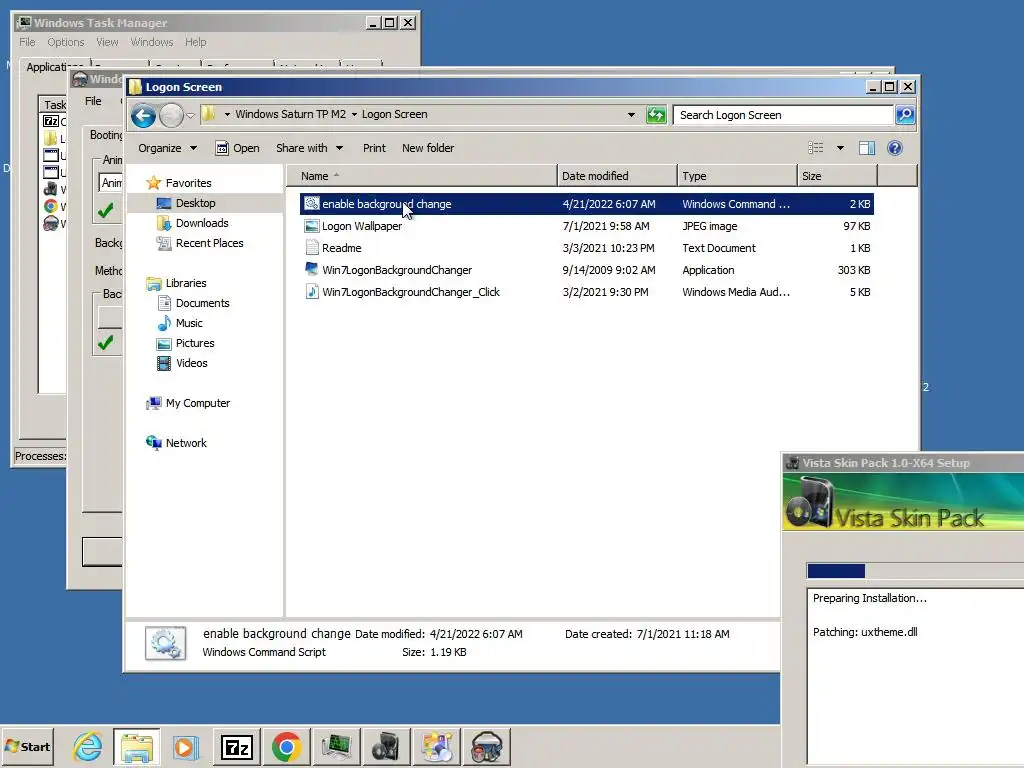Select the Readme text document icon

pos(312,248)
